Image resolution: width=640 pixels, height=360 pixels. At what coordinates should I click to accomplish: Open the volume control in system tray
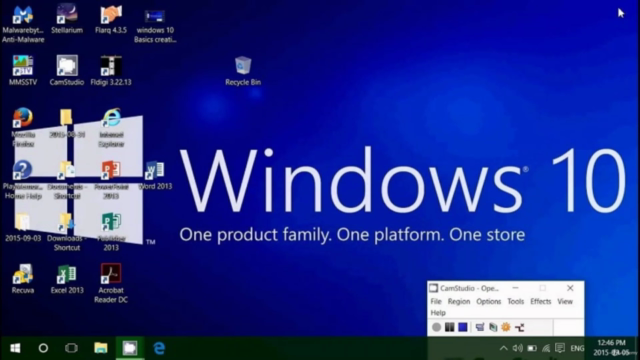[518, 348]
